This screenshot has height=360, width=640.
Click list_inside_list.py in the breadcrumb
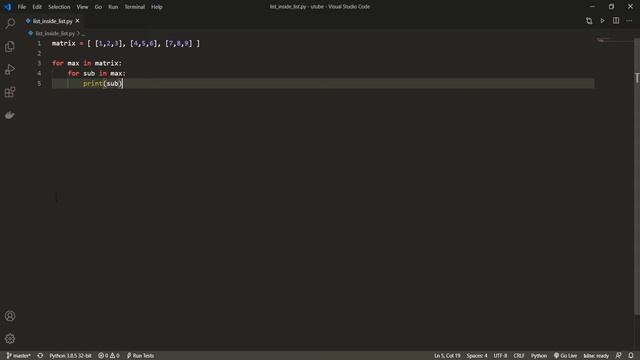pos(55,33)
